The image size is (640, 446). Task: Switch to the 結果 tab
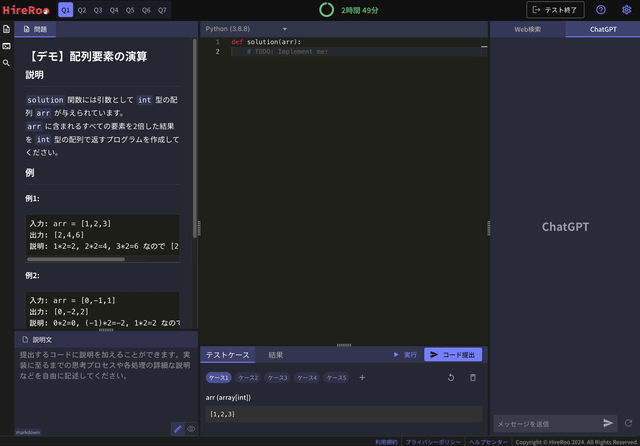click(275, 355)
